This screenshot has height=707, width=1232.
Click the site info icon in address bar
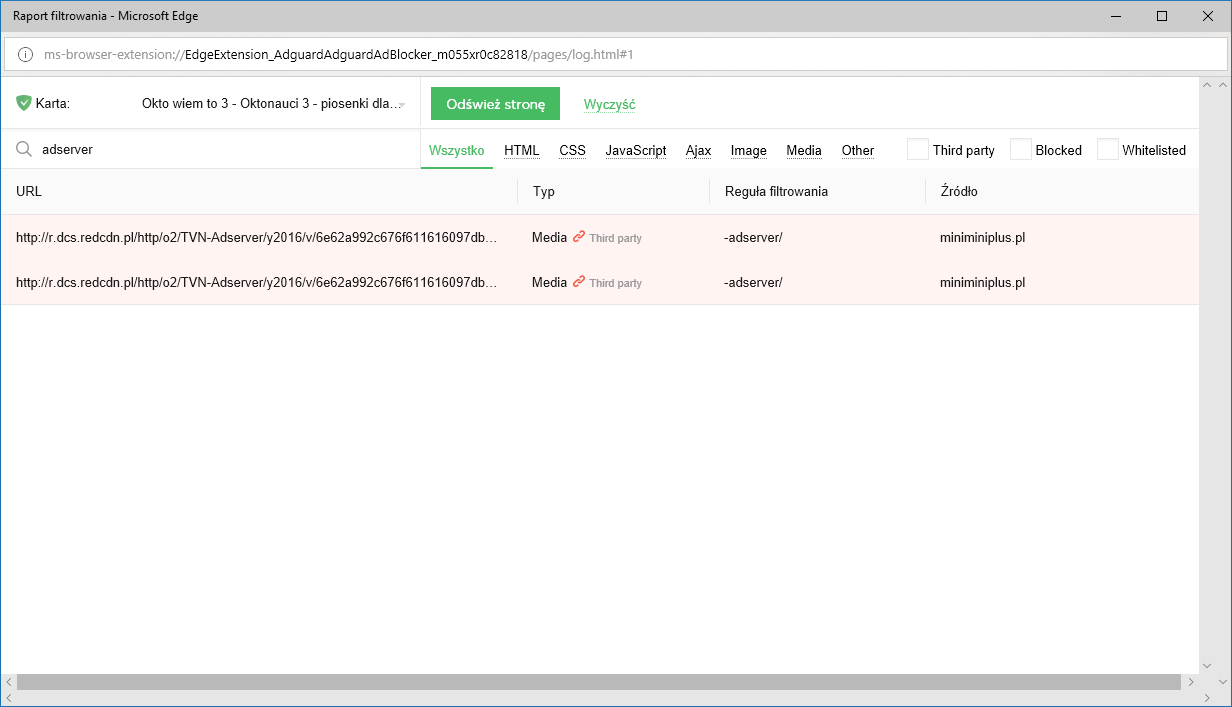click(x=26, y=54)
